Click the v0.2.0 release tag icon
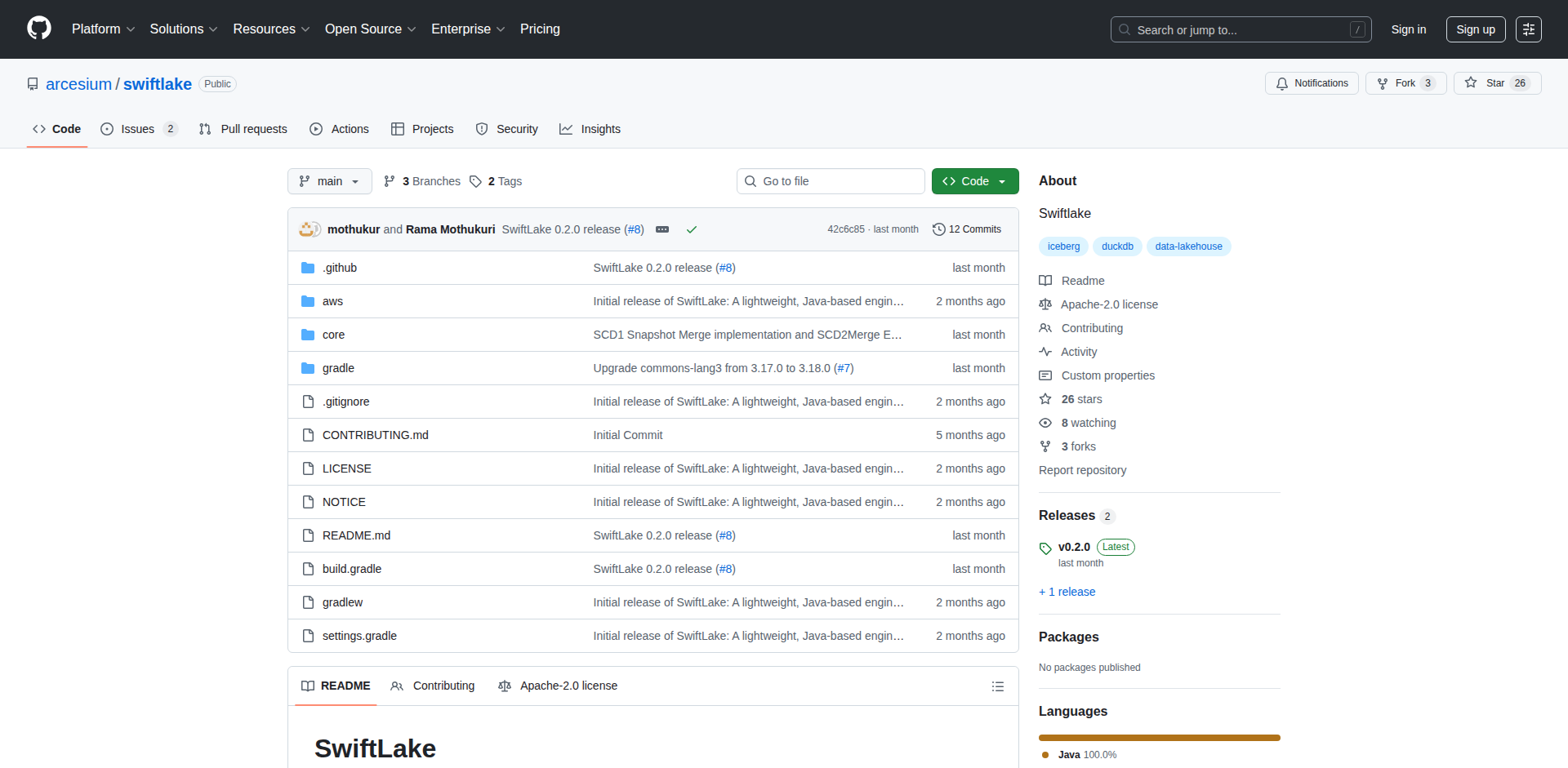Screen dimensions: 1568x768 pyautogui.click(x=1045, y=548)
